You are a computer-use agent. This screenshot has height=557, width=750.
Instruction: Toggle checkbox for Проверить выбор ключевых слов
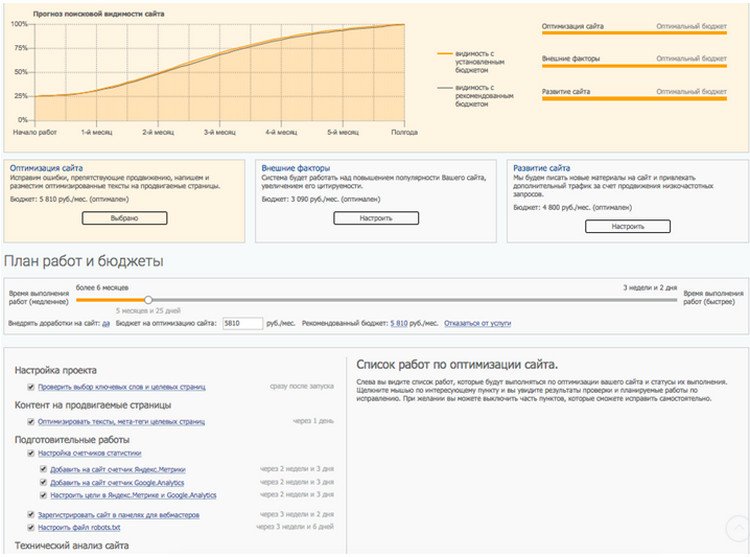pos(31,387)
